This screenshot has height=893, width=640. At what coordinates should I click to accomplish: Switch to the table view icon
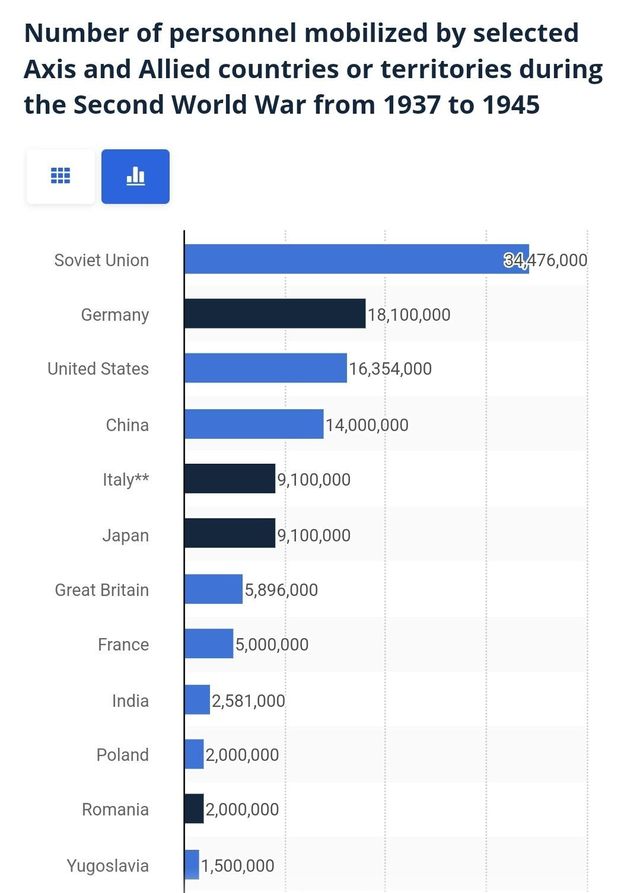click(x=61, y=176)
